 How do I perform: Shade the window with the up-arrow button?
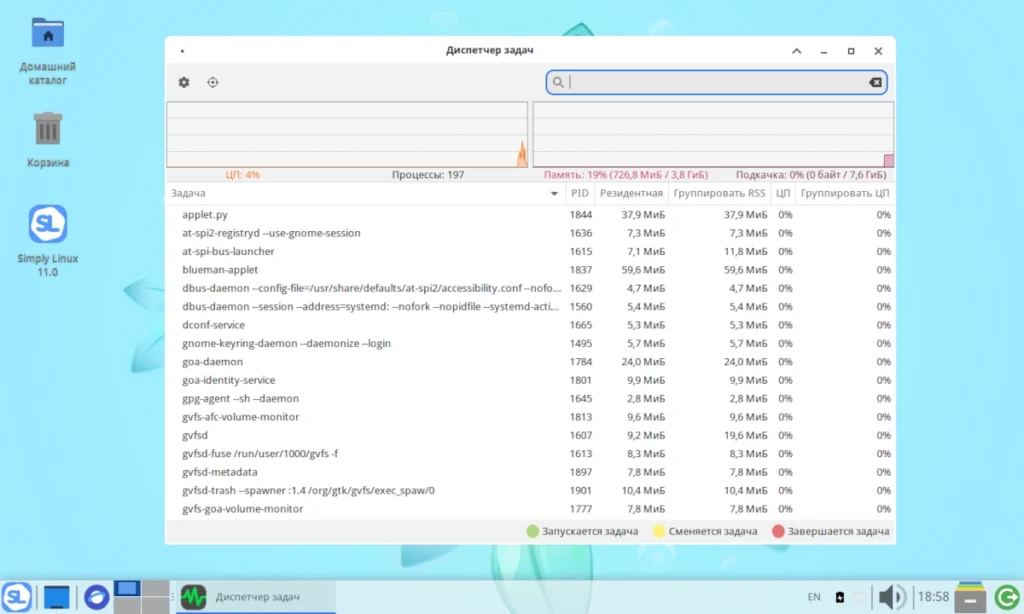pyautogui.click(x=797, y=51)
